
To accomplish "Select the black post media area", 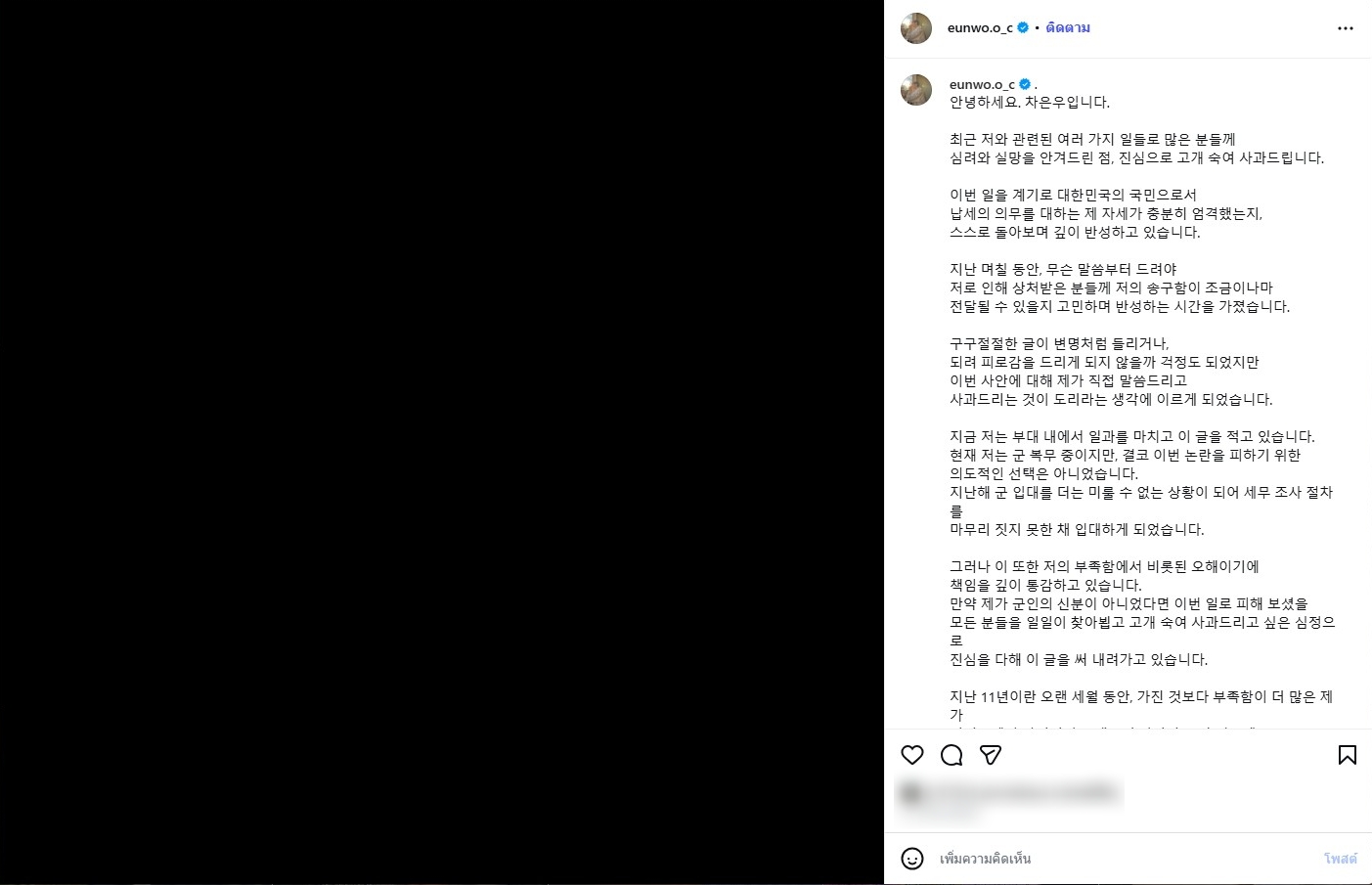I will point(442,442).
